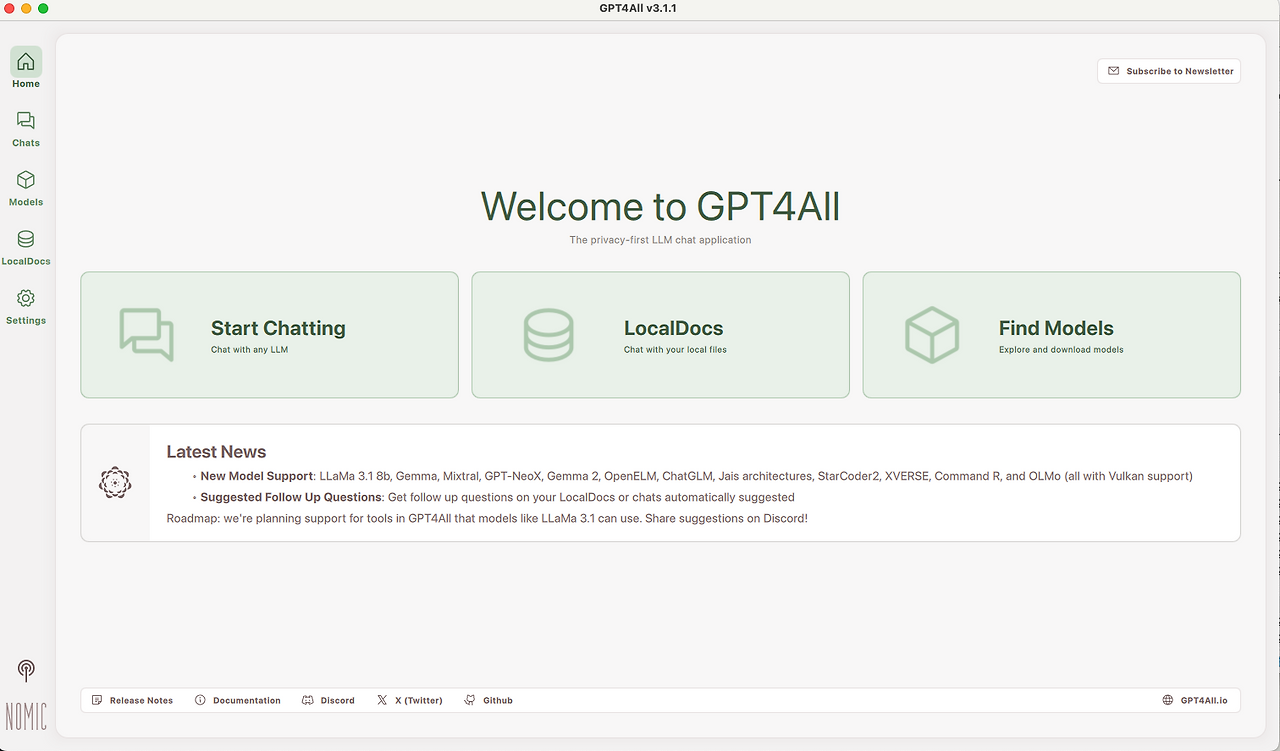Close the GPT4All window with the red button
This screenshot has width=1280, height=751.
[9, 8]
